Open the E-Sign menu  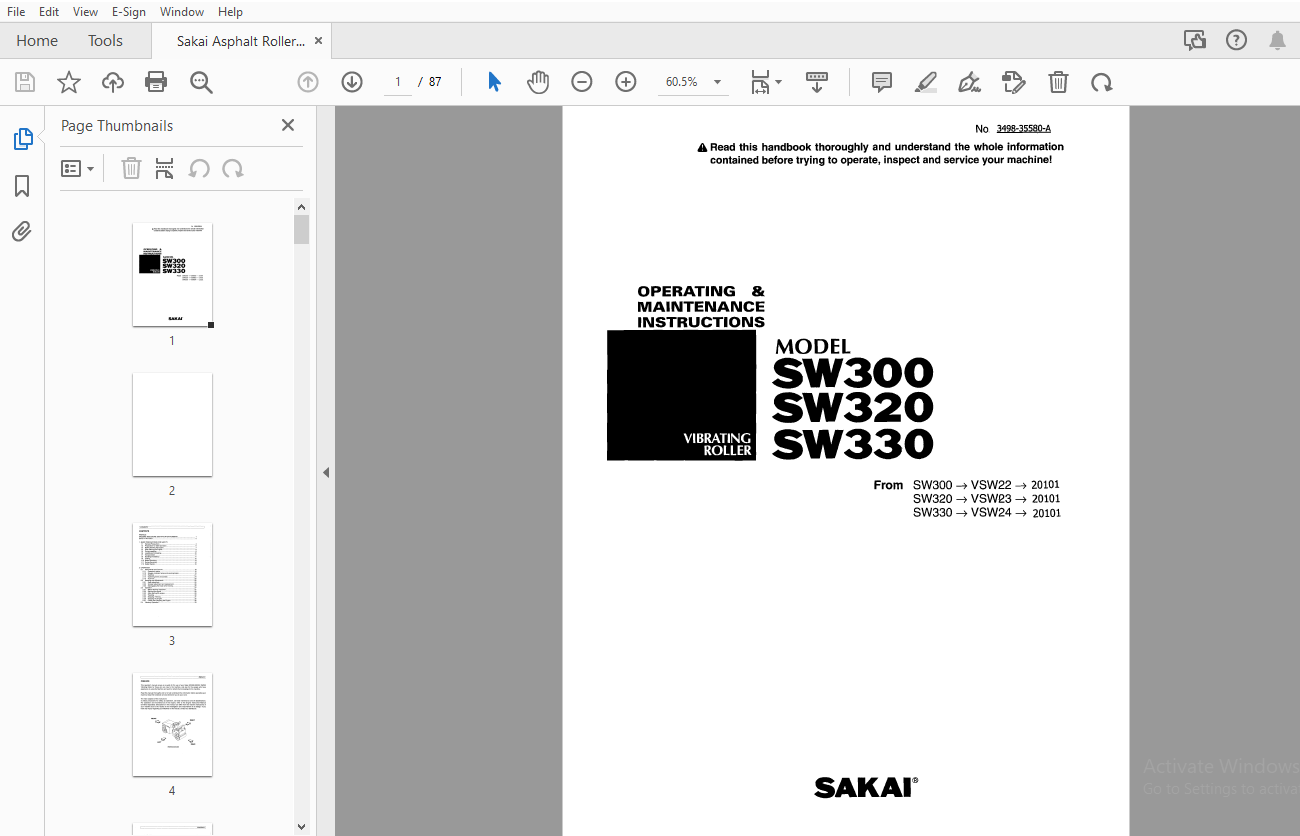point(129,12)
